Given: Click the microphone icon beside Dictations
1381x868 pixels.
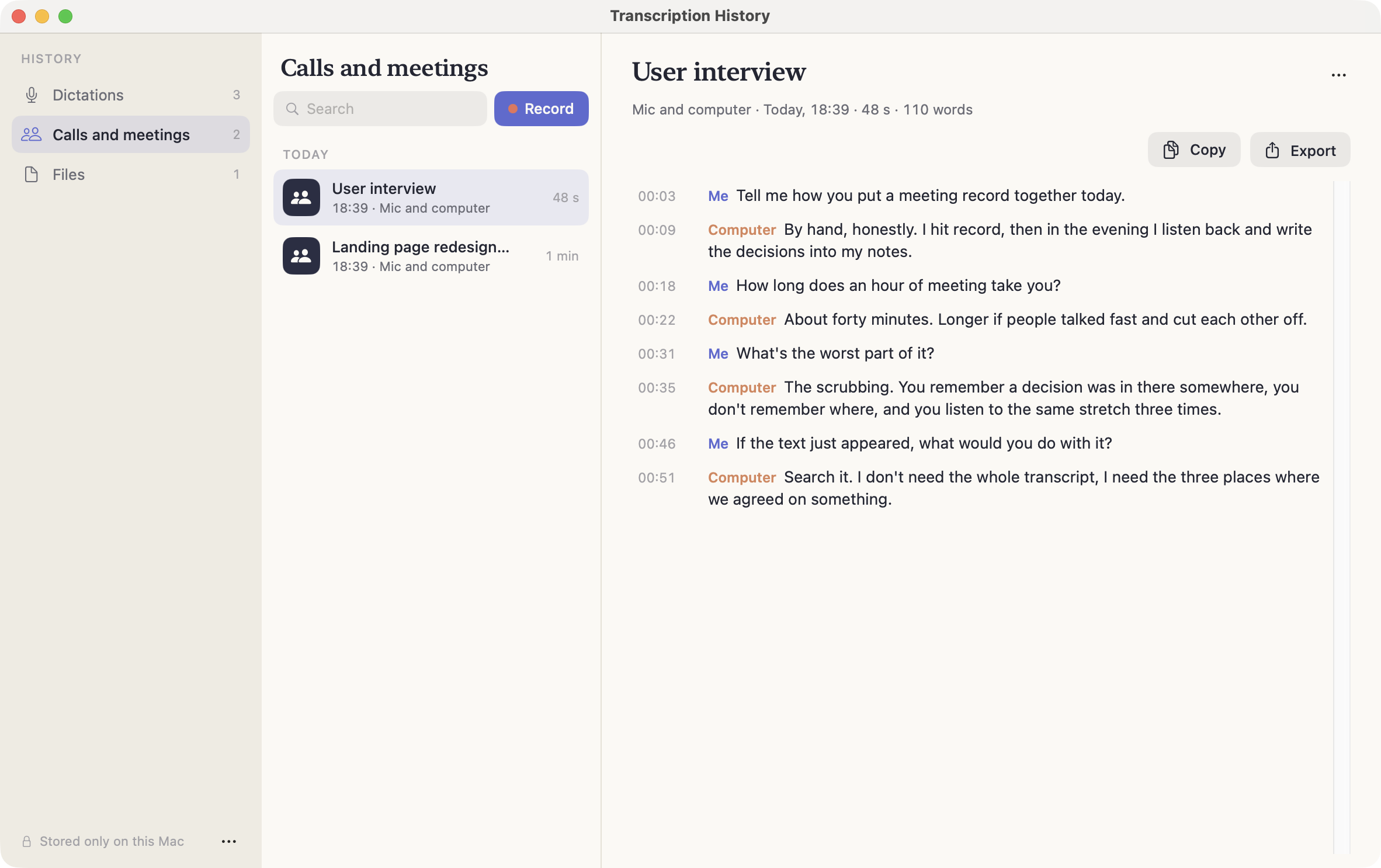Looking at the screenshot, I should (32, 95).
